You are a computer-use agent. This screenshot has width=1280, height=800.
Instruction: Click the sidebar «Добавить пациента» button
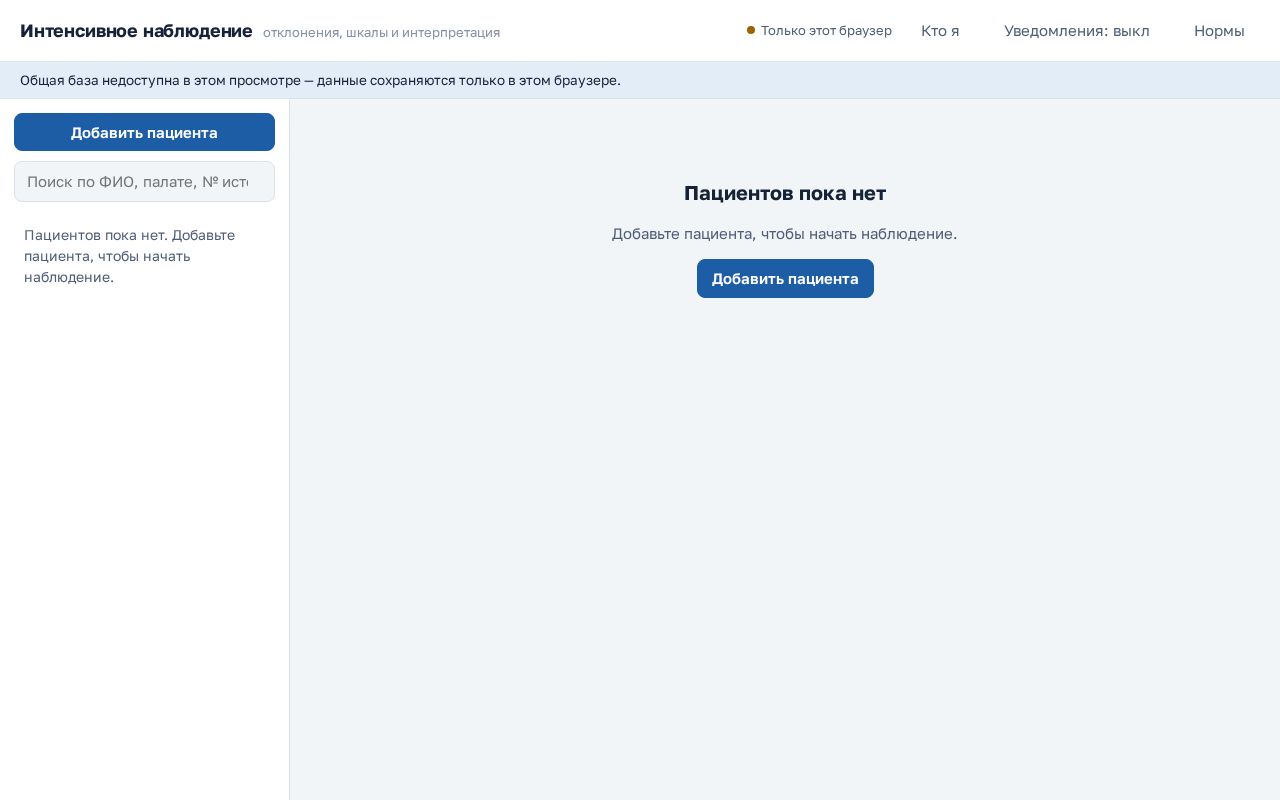click(144, 132)
